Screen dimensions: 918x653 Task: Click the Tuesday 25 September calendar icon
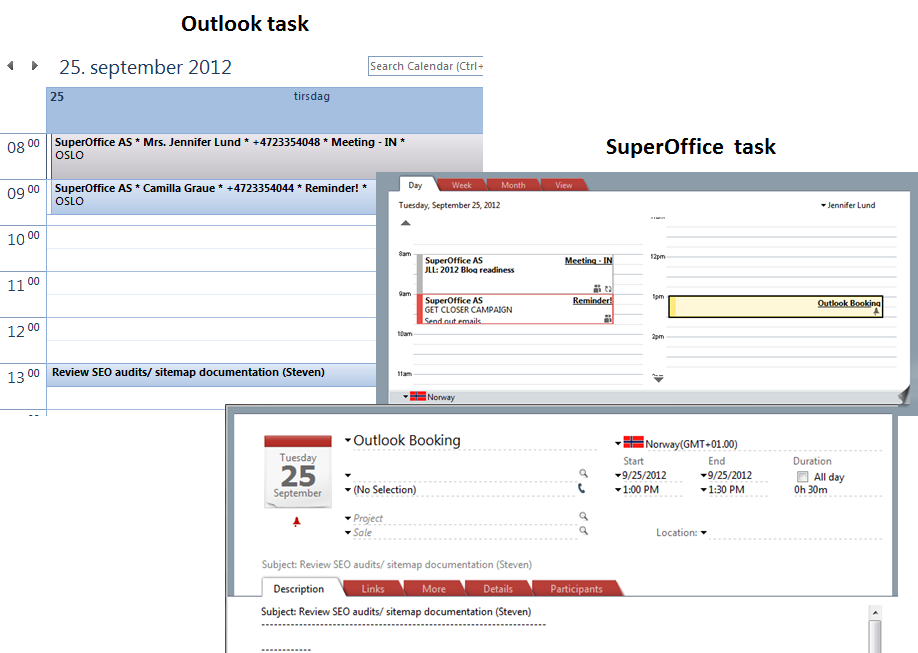pyautogui.click(x=297, y=471)
